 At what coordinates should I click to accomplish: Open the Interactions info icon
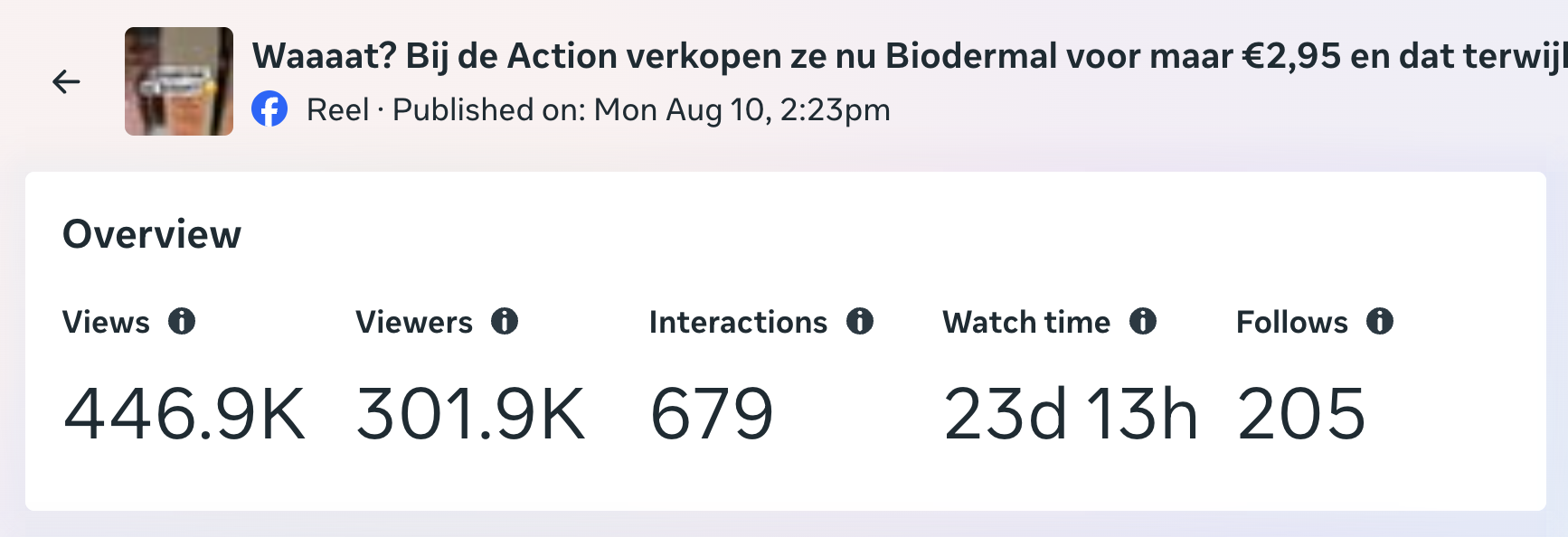pos(860,321)
